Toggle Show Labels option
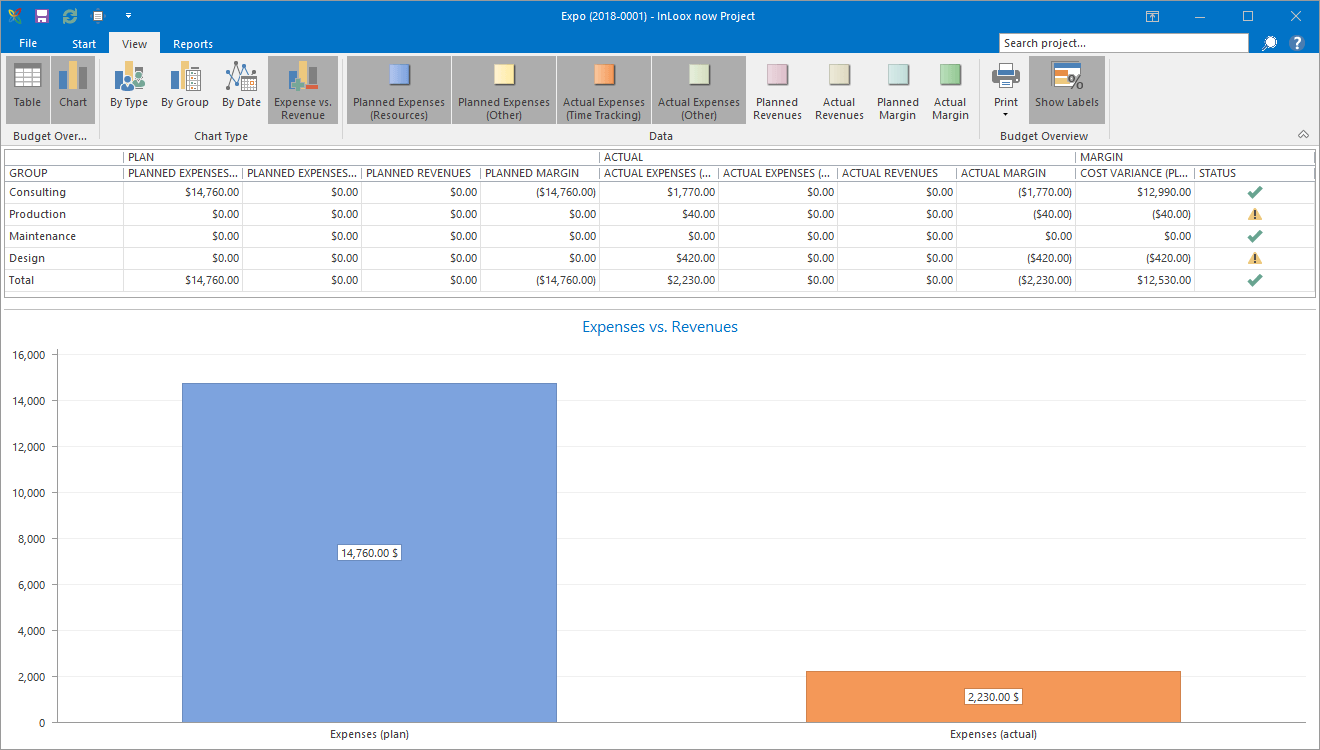 click(1067, 89)
